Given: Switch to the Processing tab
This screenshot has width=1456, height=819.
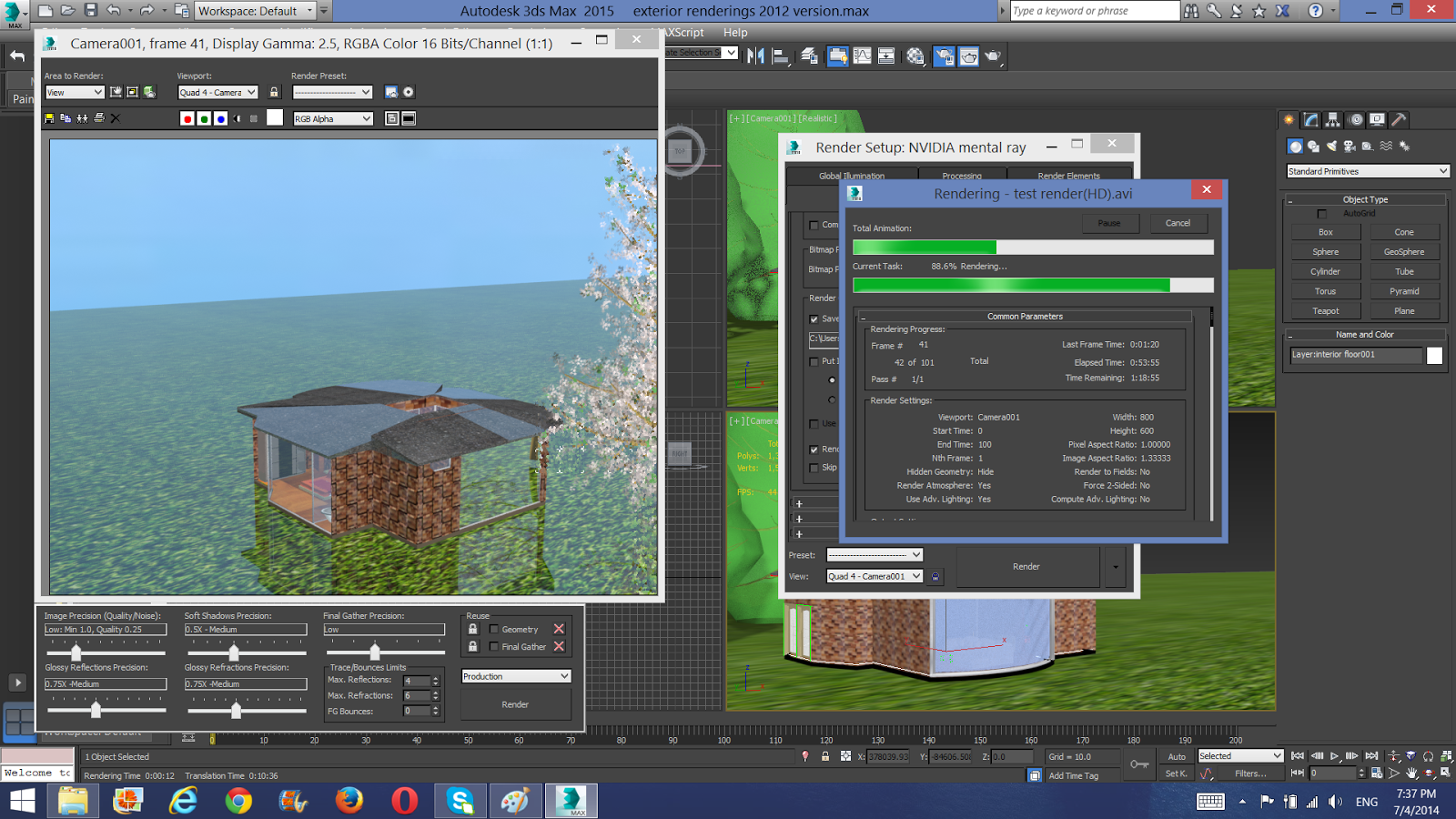Looking at the screenshot, I should [x=962, y=176].
